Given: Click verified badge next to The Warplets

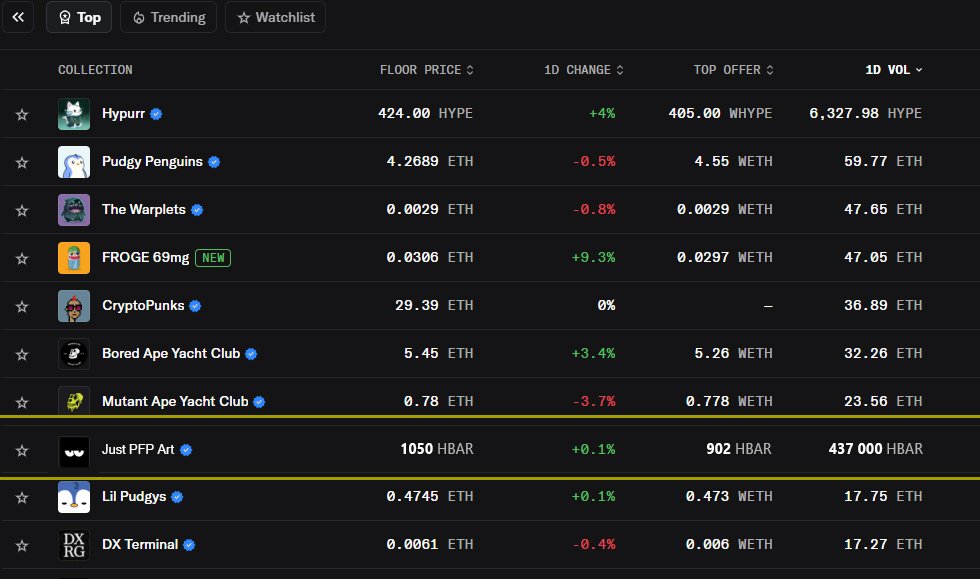Looking at the screenshot, I should (x=197, y=210).
